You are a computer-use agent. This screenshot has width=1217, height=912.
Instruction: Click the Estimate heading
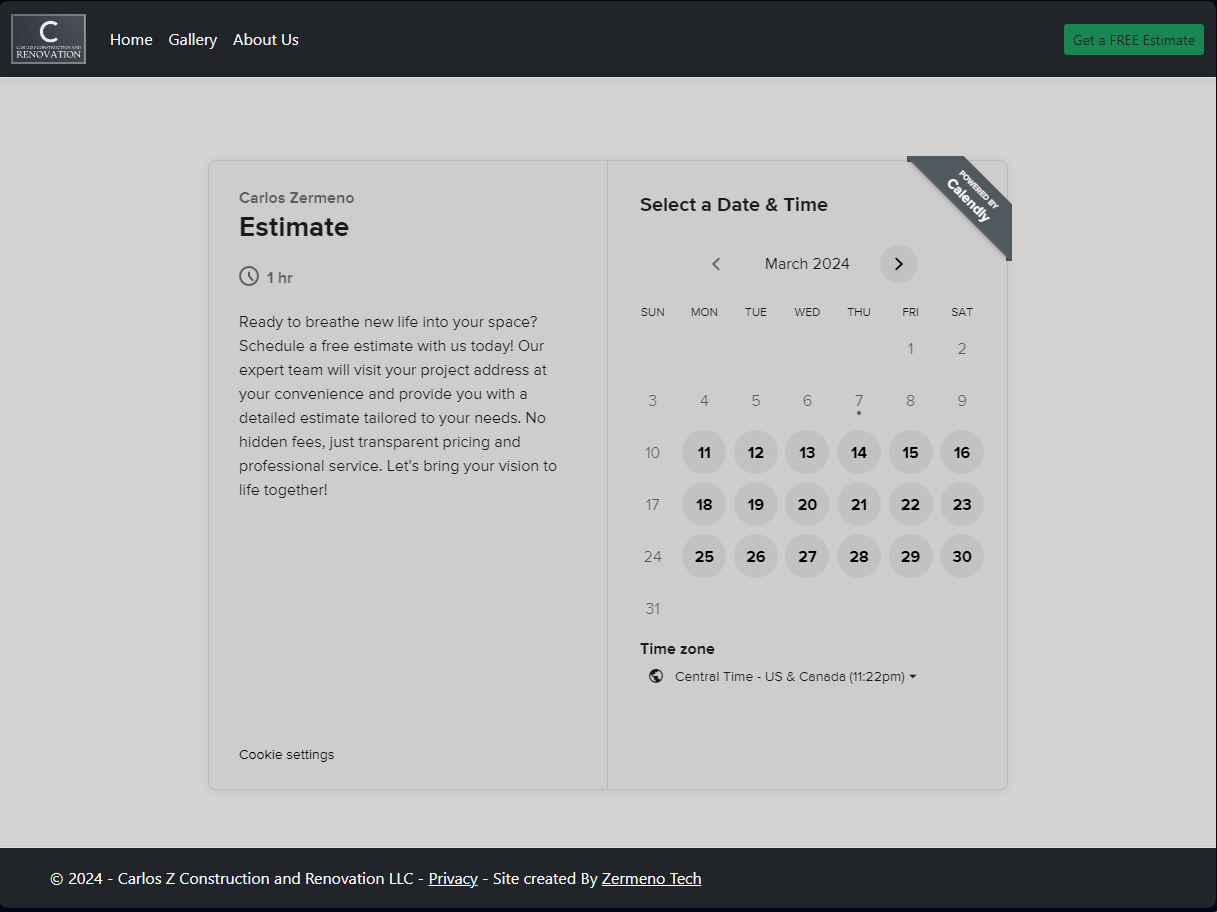294,227
